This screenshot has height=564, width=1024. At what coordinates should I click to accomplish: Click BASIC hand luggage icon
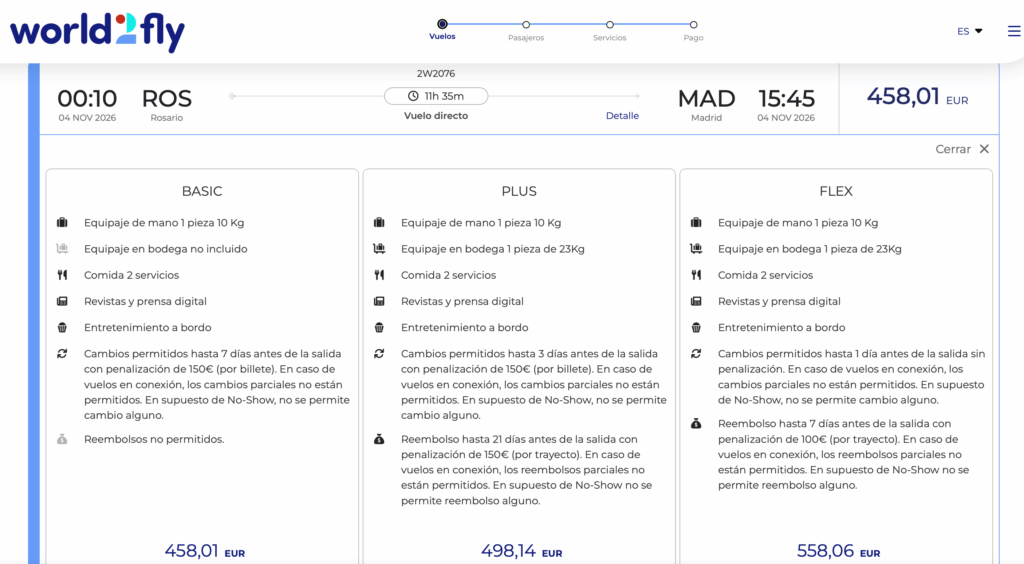[x=62, y=223]
